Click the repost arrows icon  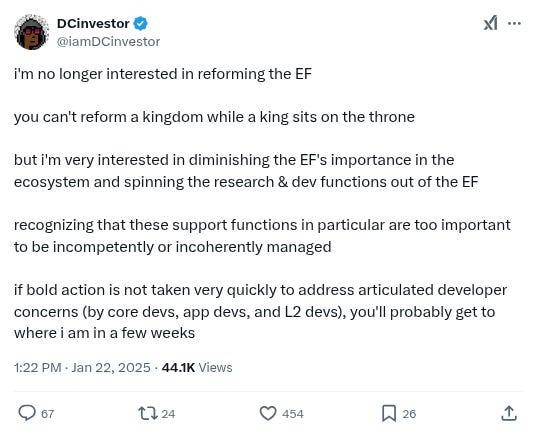[x=148, y=414]
